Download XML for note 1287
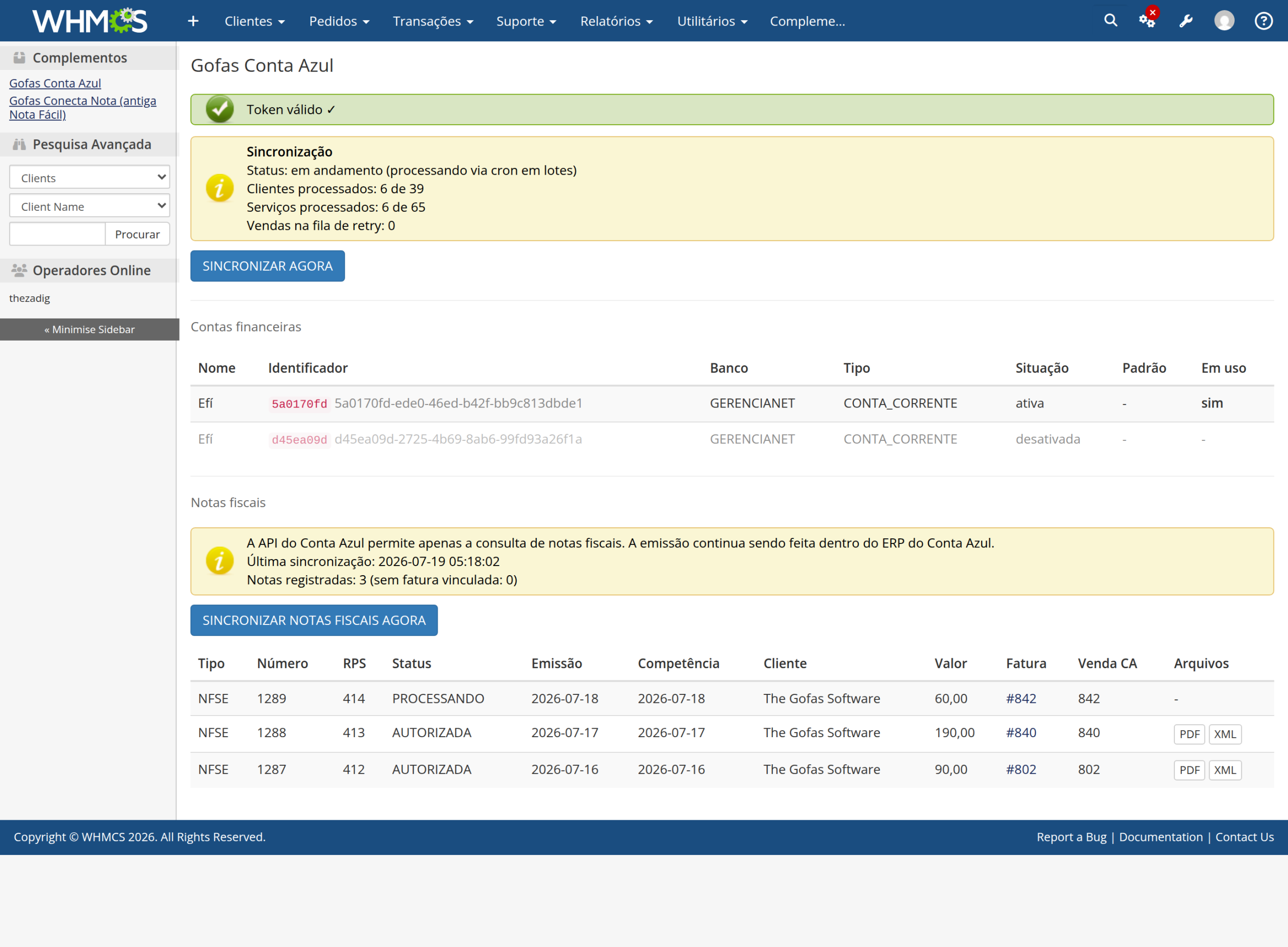The width and height of the screenshot is (1288, 947). tap(1225, 770)
